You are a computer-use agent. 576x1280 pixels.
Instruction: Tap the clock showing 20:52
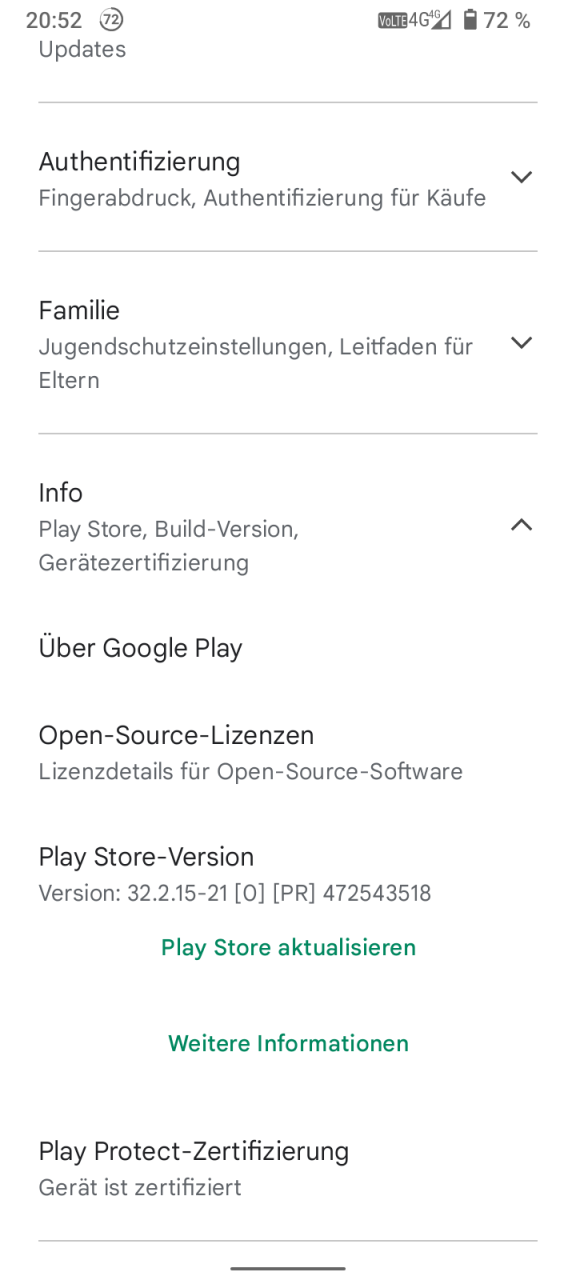(x=54, y=20)
